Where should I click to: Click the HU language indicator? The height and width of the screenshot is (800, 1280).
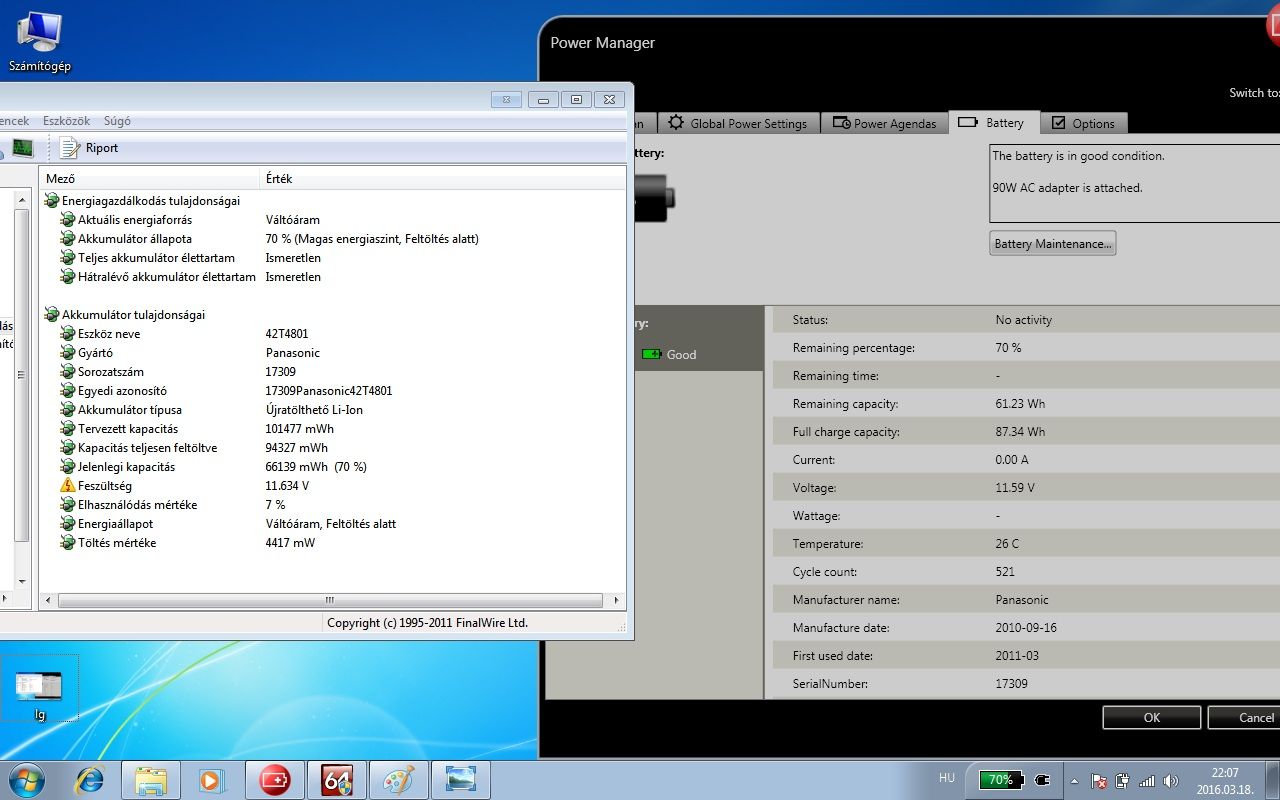pyautogui.click(x=947, y=778)
